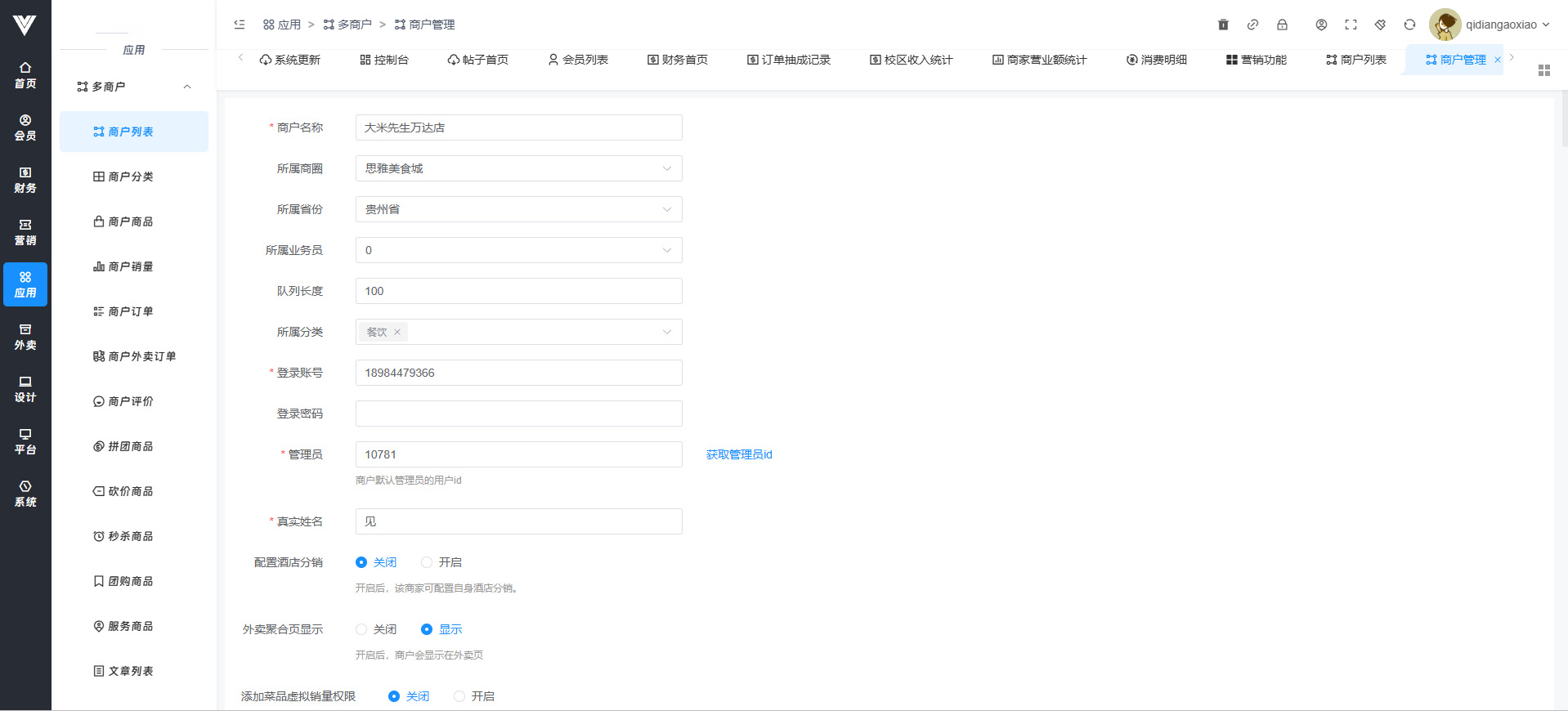Screen dimensions: 1568x711
Task: Click the refresh icon in header
Action: 1409,25
